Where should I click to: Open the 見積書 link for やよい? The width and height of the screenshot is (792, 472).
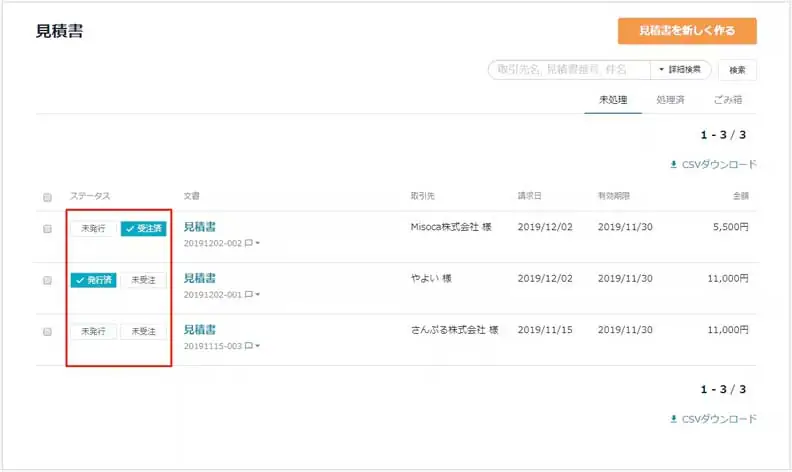200,278
